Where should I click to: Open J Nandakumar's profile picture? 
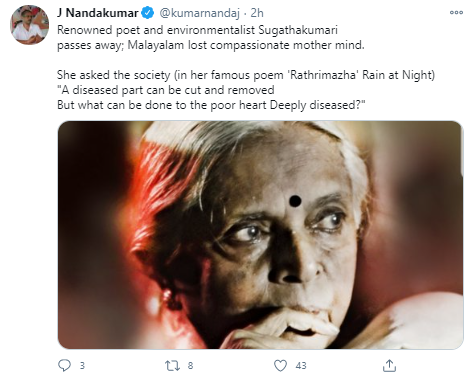pyautogui.click(x=29, y=24)
